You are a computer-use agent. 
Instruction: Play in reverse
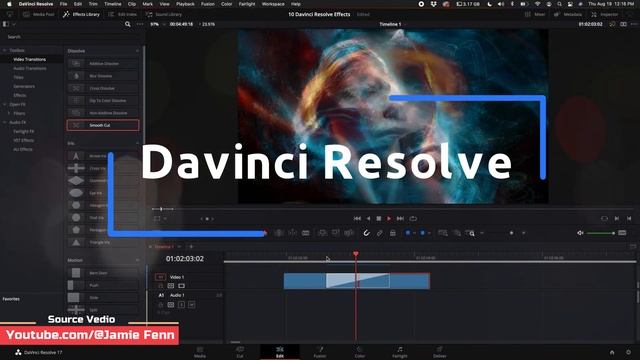[368, 219]
